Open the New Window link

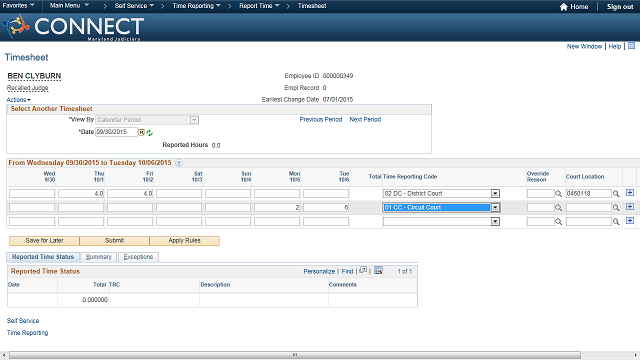(584, 47)
